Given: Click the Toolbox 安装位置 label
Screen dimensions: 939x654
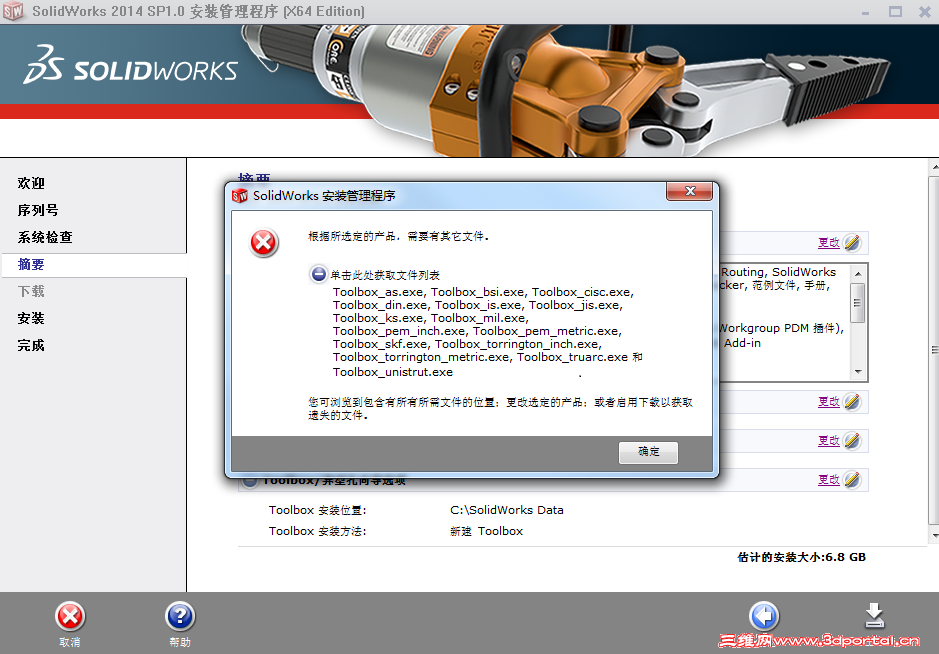Looking at the screenshot, I should (317, 510).
